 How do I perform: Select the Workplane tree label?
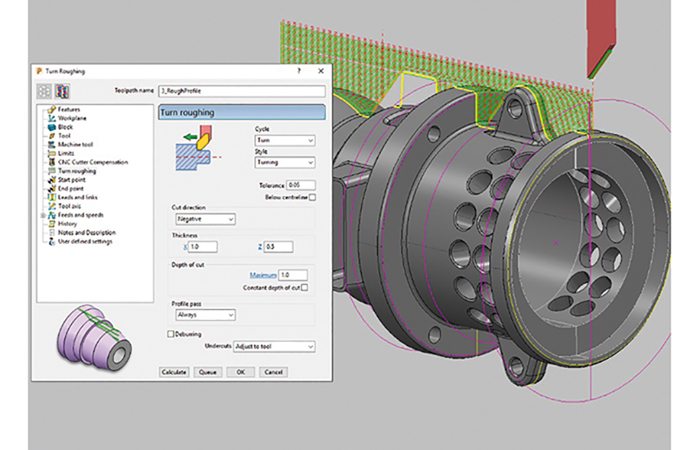click(72, 118)
